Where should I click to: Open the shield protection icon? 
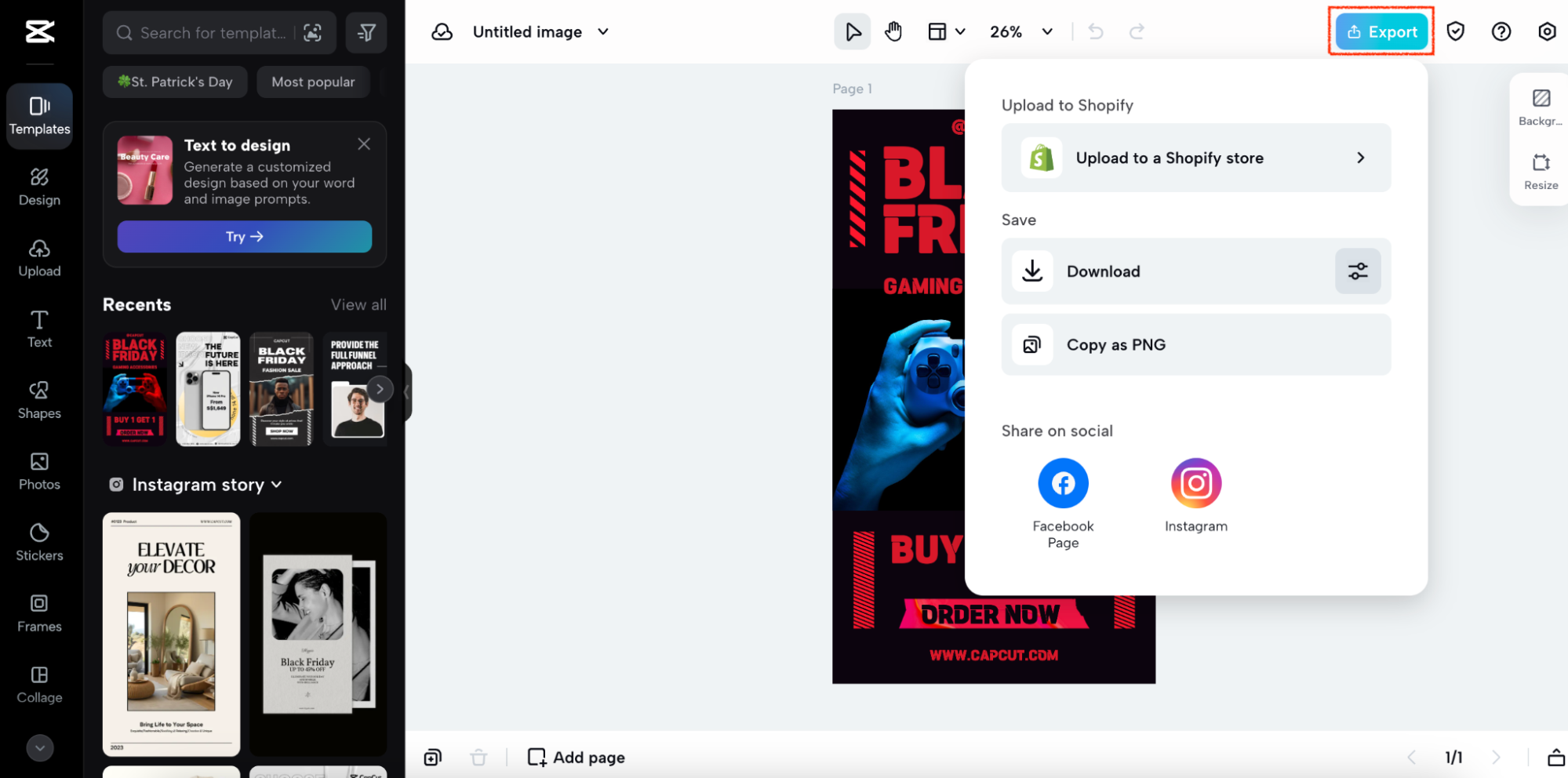click(1456, 32)
